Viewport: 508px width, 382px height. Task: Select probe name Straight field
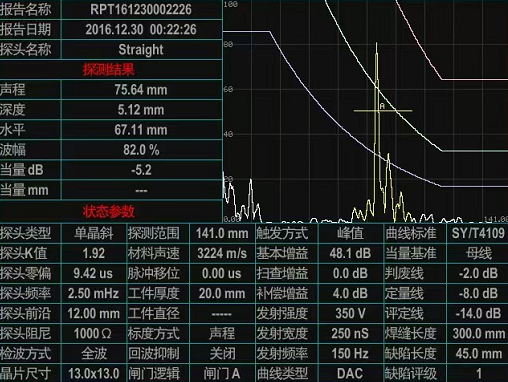(141, 50)
